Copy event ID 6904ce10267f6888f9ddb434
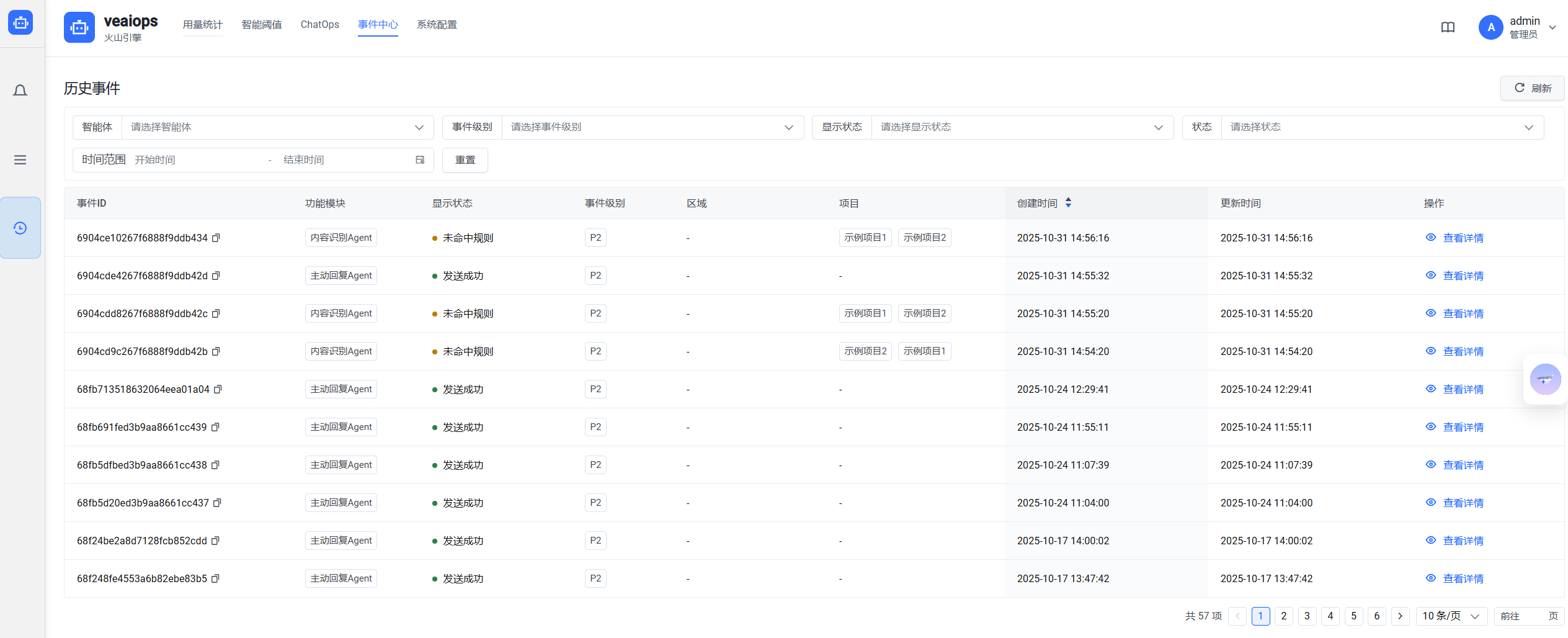The width and height of the screenshot is (1568, 638). pyautogui.click(x=216, y=238)
